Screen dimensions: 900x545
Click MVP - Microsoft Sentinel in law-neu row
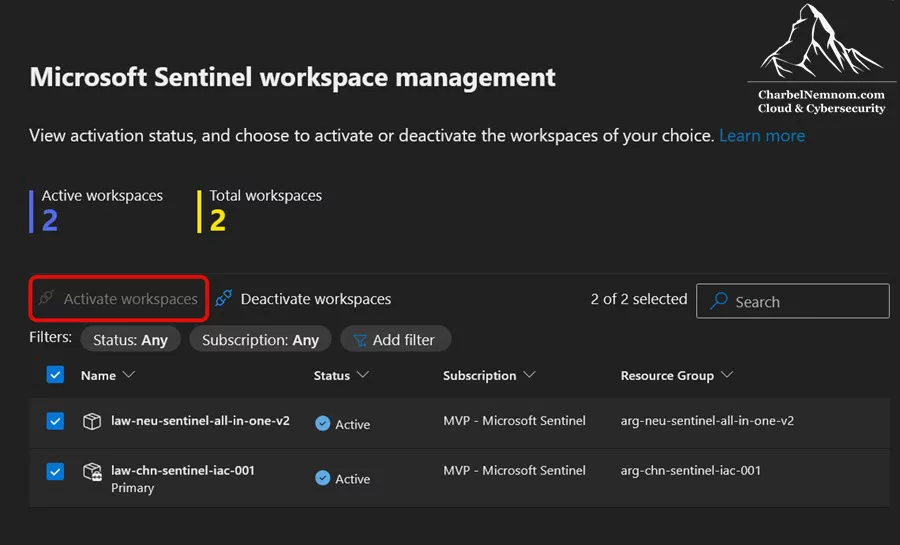pyautogui.click(x=514, y=421)
